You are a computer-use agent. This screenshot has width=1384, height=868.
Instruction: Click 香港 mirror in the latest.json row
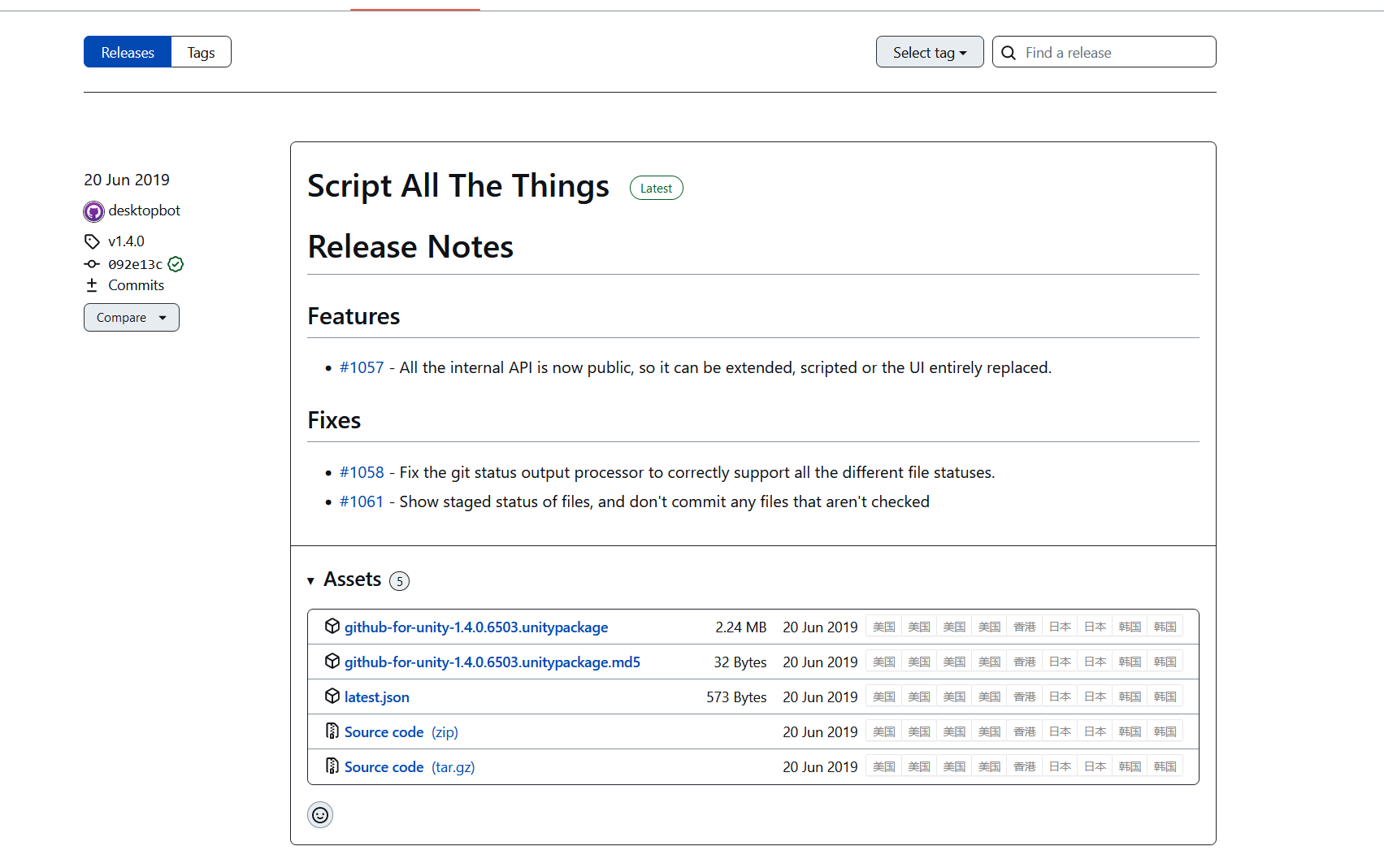1024,697
